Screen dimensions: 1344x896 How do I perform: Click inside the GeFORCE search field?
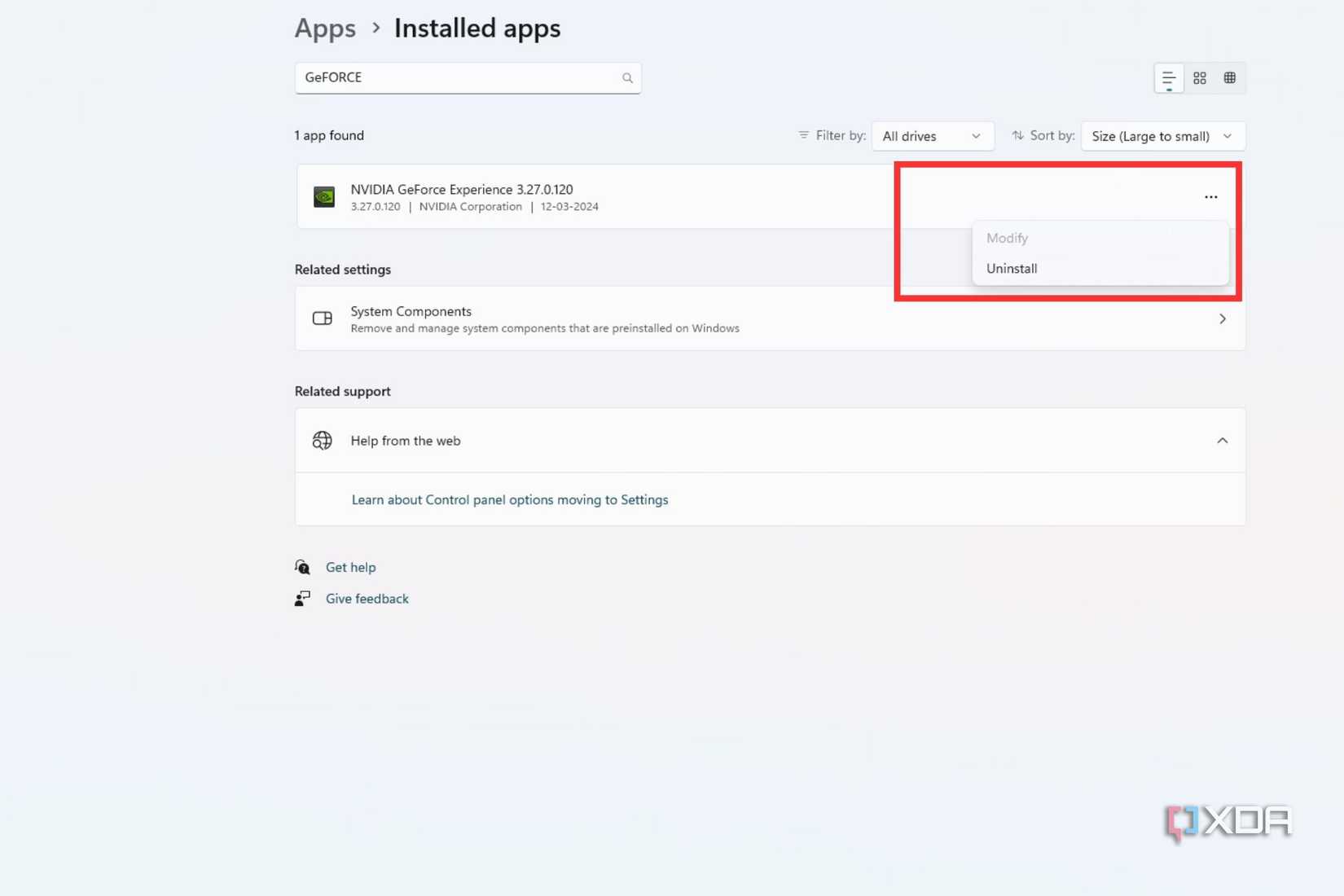456,77
